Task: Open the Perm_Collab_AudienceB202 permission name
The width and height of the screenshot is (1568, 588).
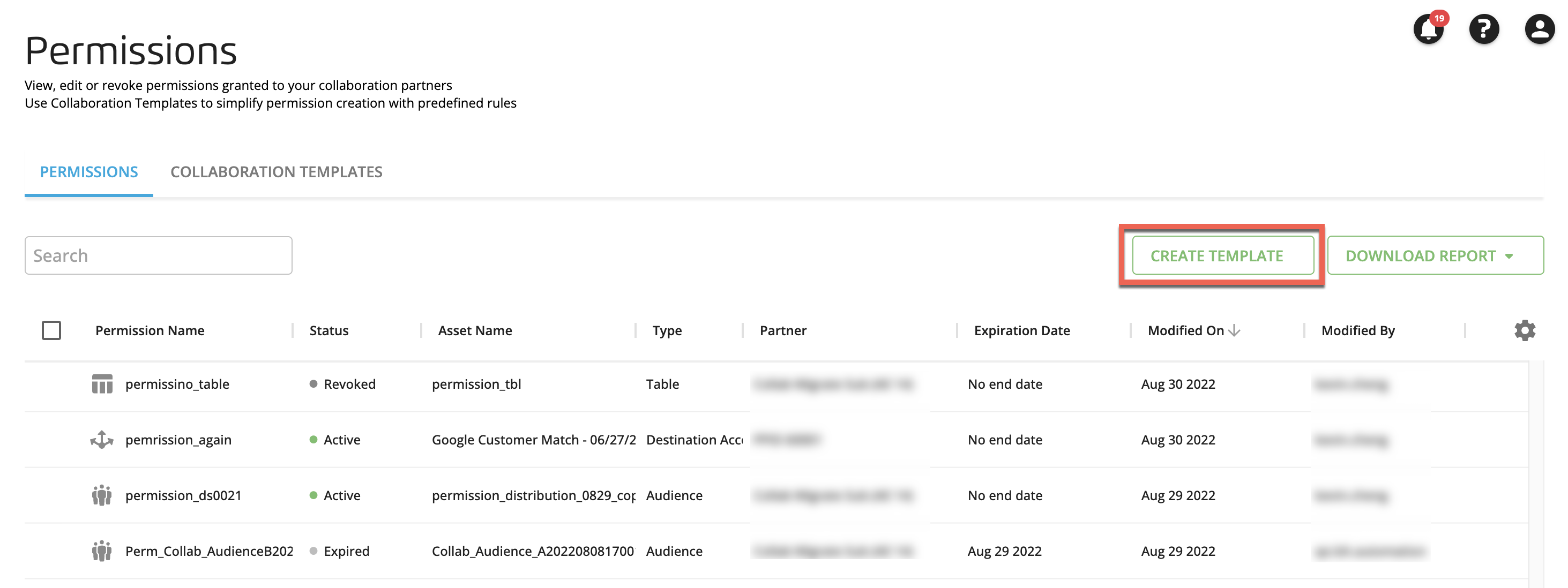Action: pos(209,551)
